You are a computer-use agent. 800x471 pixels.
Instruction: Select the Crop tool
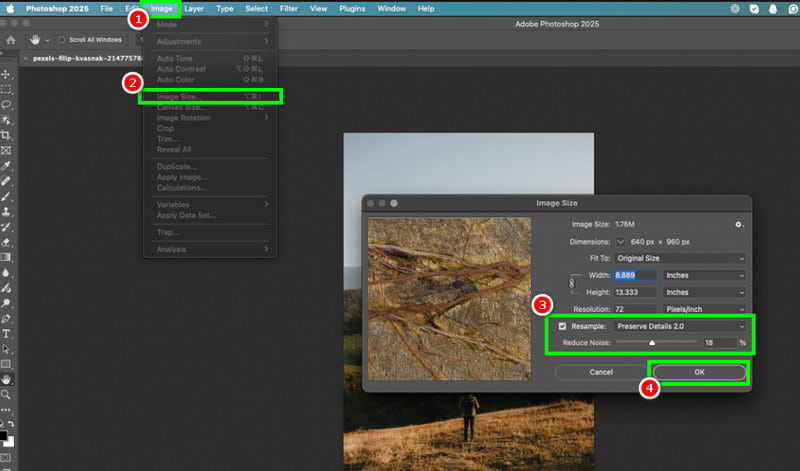pyautogui.click(x=6, y=135)
